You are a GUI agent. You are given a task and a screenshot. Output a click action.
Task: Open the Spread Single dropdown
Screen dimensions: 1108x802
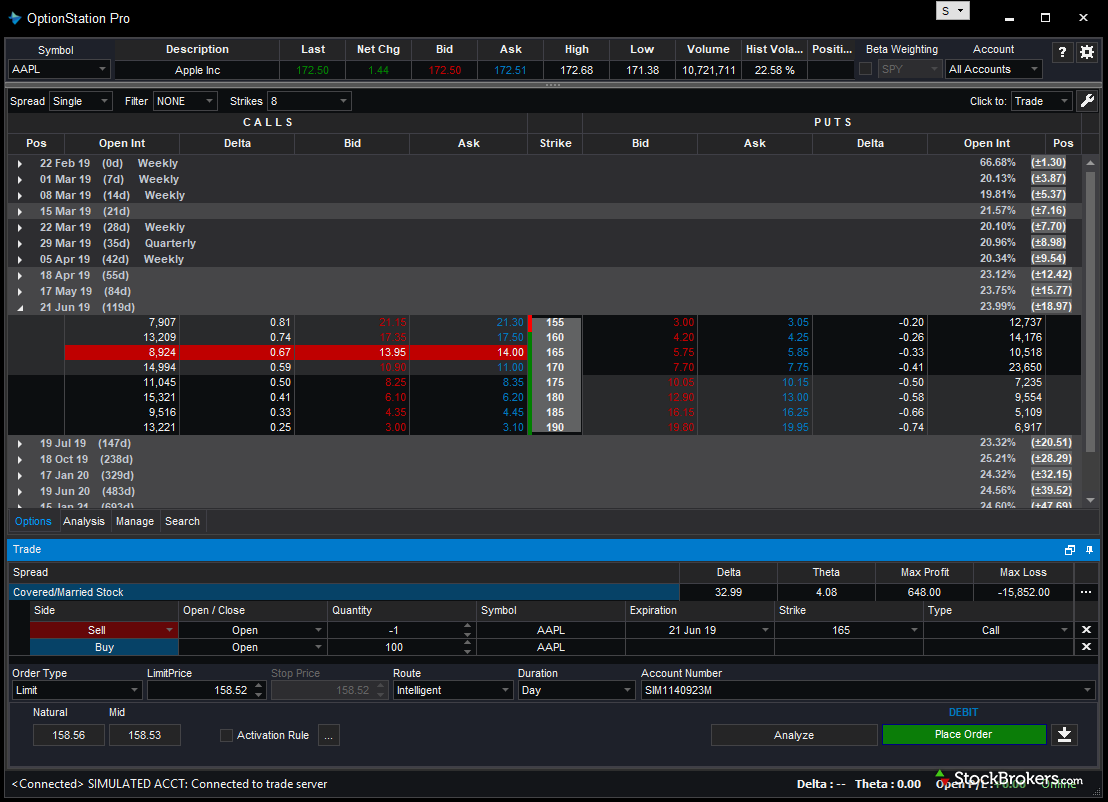click(x=81, y=101)
